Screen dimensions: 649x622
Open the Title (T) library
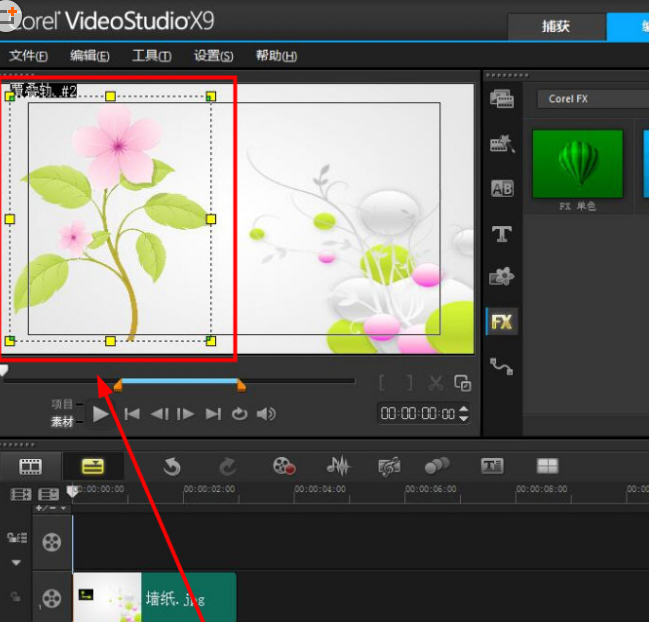tap(502, 234)
